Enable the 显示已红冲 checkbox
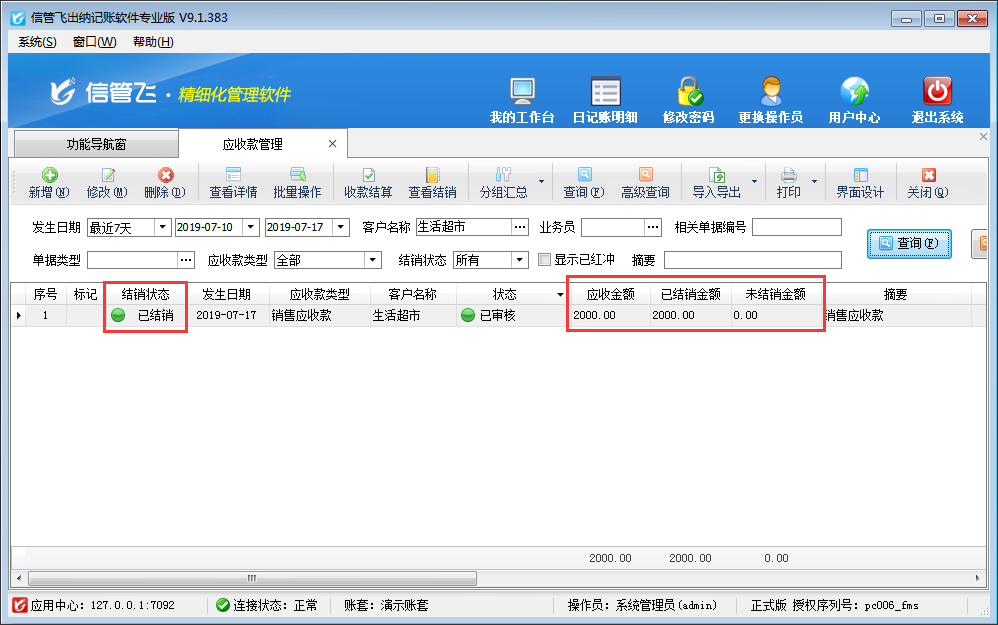This screenshot has height=625, width=998. click(545, 260)
